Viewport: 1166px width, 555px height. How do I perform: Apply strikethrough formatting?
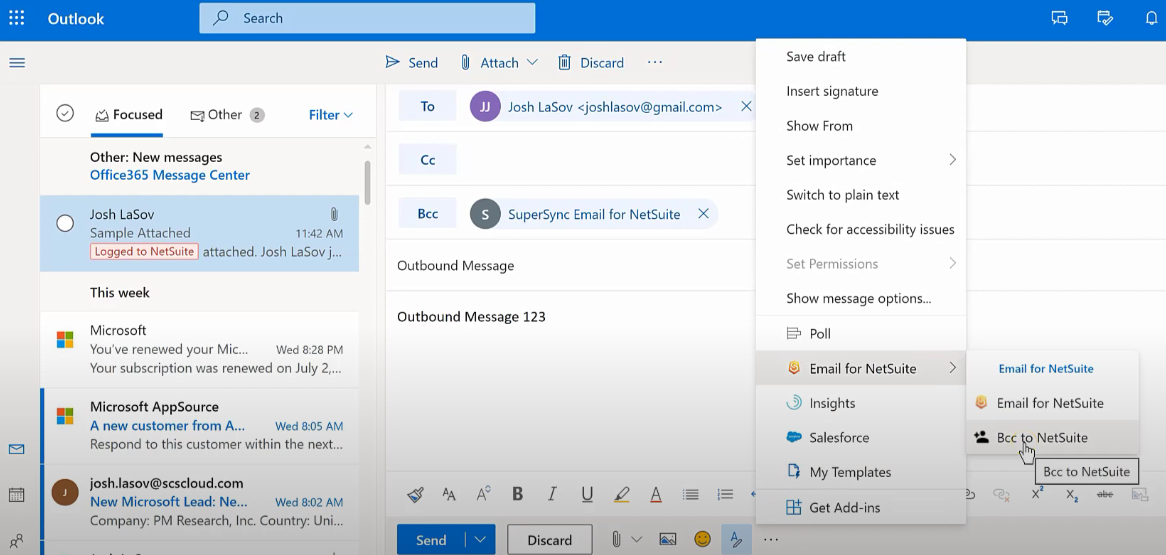tap(1106, 494)
